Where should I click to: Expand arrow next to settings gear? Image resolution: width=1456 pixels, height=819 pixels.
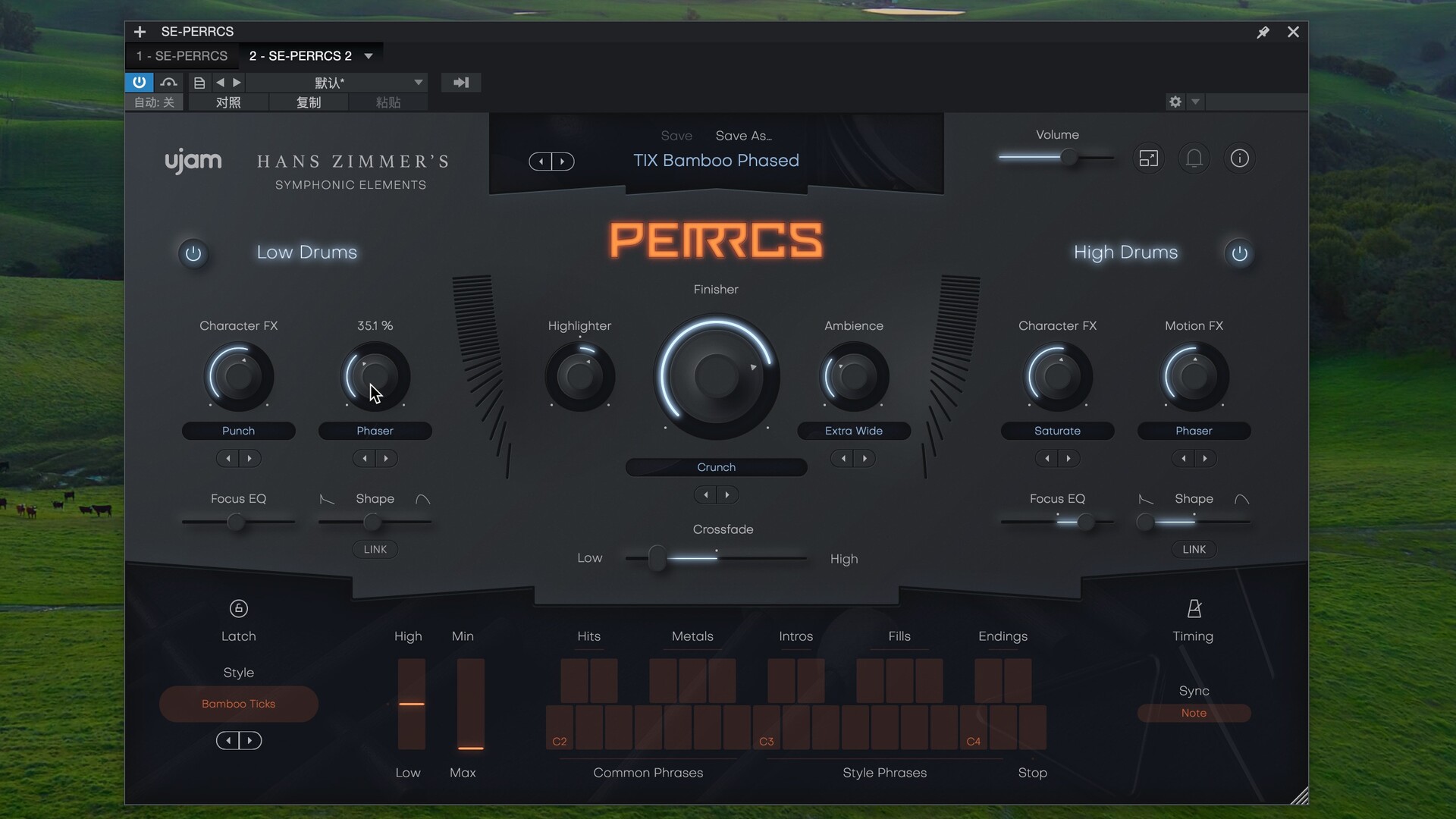[x=1195, y=102]
